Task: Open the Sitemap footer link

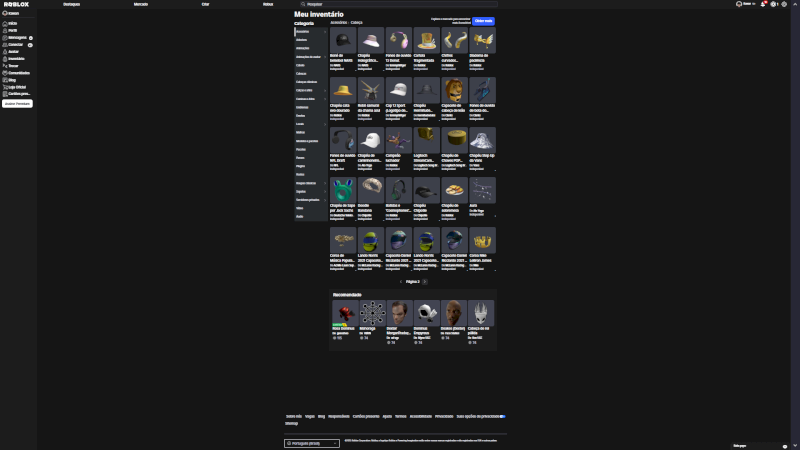Action: [291, 423]
